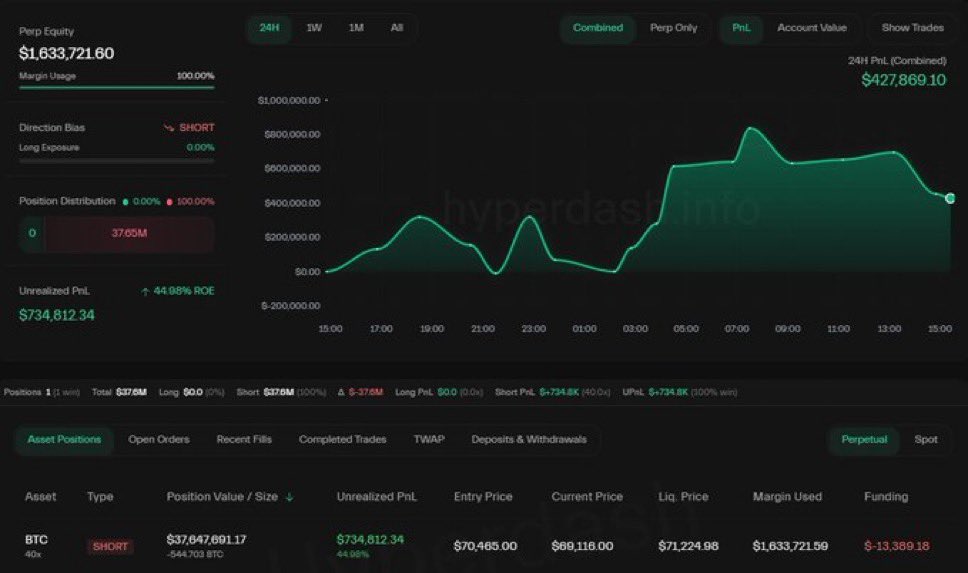Switch chart to 1M range
Viewport: 968px width, 573px height.
[356, 28]
